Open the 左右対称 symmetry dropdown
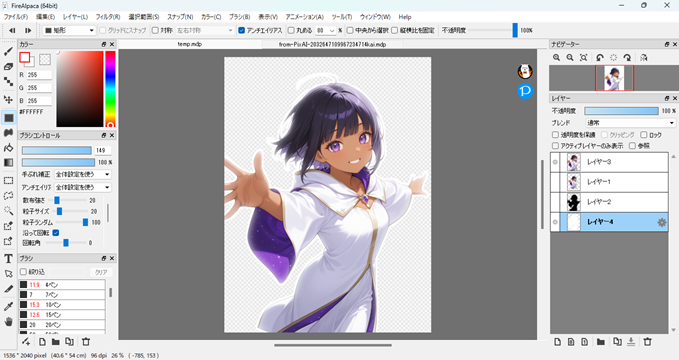Image resolution: width=679 pixels, height=360 pixels. point(204,30)
